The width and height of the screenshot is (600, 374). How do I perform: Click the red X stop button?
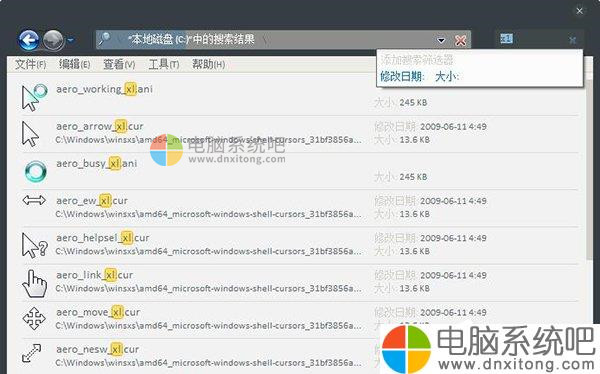pos(460,40)
